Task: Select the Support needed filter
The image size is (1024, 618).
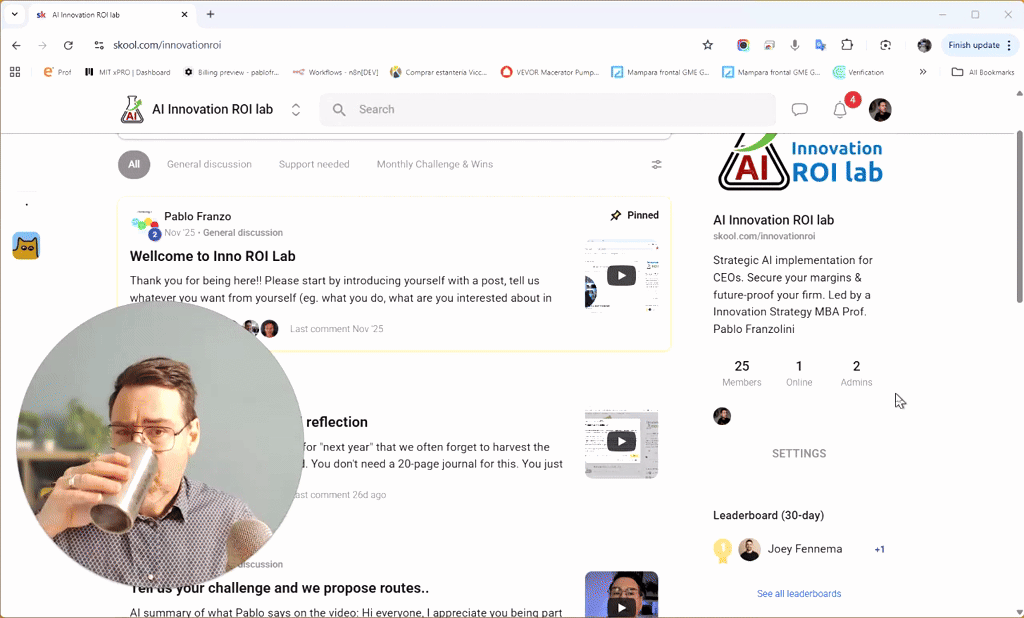Action: (x=314, y=165)
